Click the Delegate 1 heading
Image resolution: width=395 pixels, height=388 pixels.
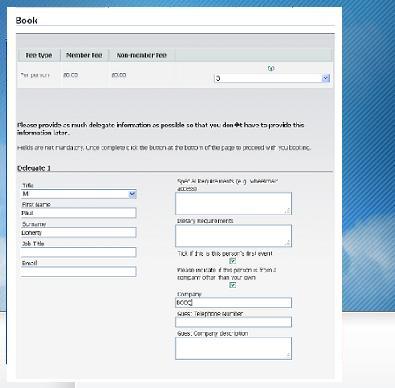click(x=34, y=168)
